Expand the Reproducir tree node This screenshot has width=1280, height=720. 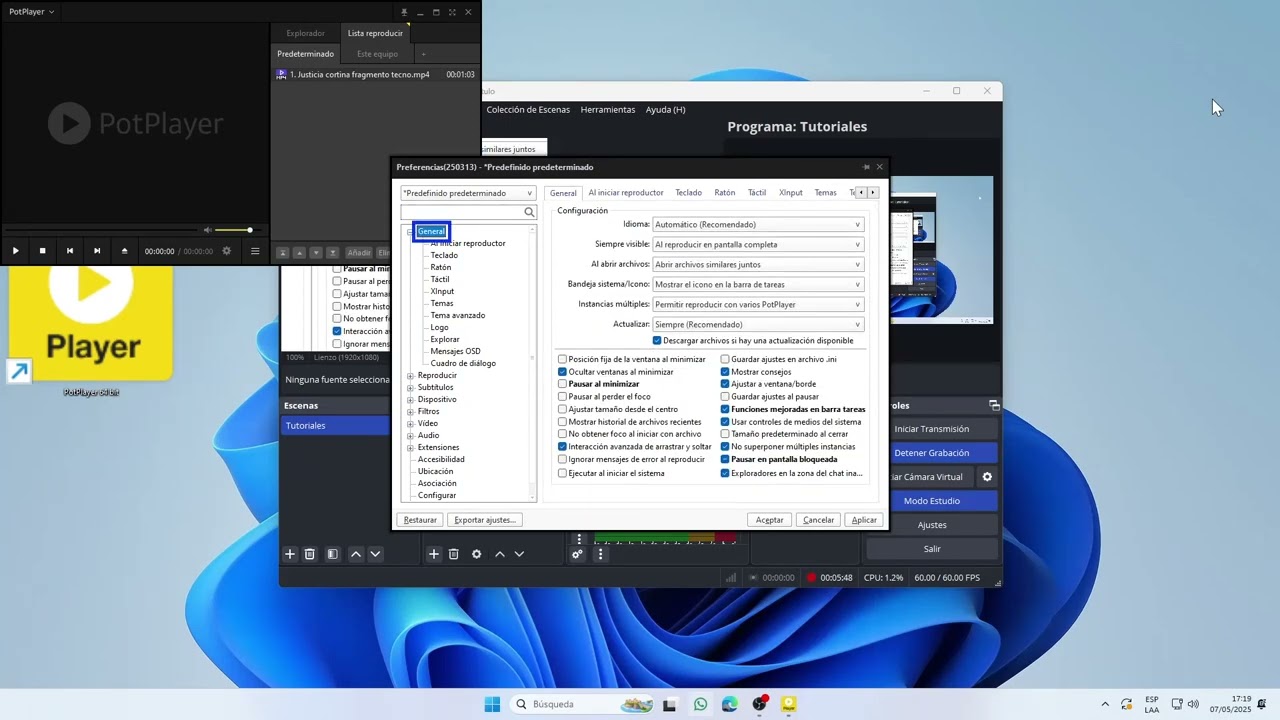(410, 376)
